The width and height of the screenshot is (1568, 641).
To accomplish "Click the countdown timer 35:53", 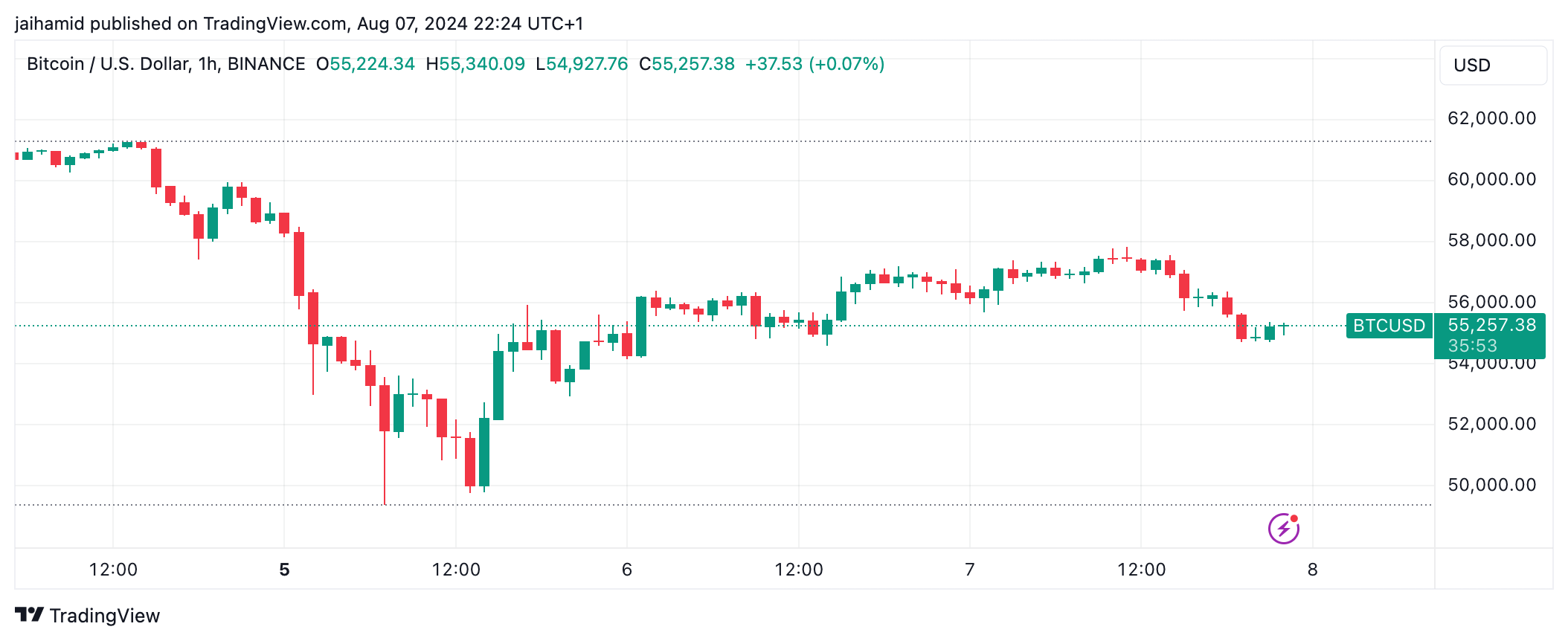I will point(1472,346).
